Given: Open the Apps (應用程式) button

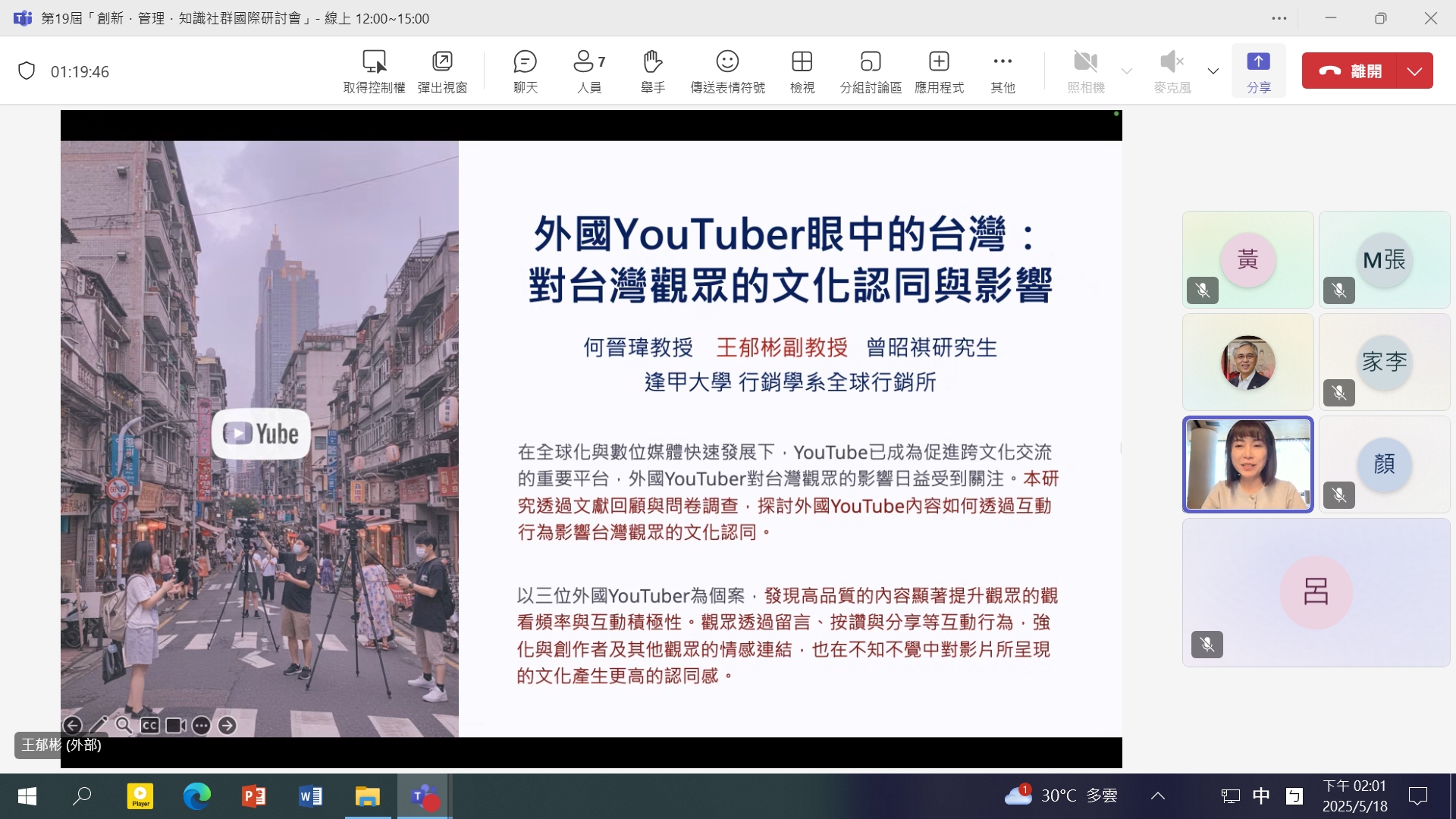Looking at the screenshot, I should point(939,71).
